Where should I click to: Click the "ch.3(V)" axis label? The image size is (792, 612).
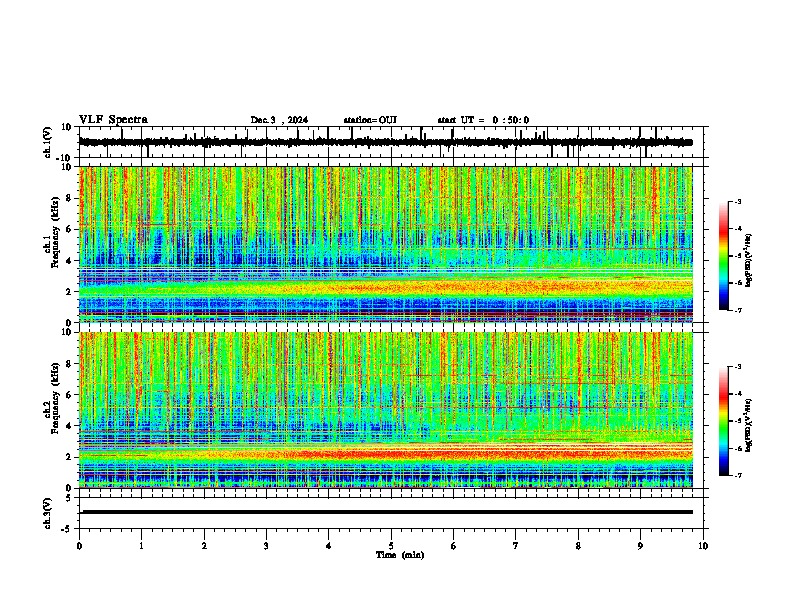pos(48,514)
